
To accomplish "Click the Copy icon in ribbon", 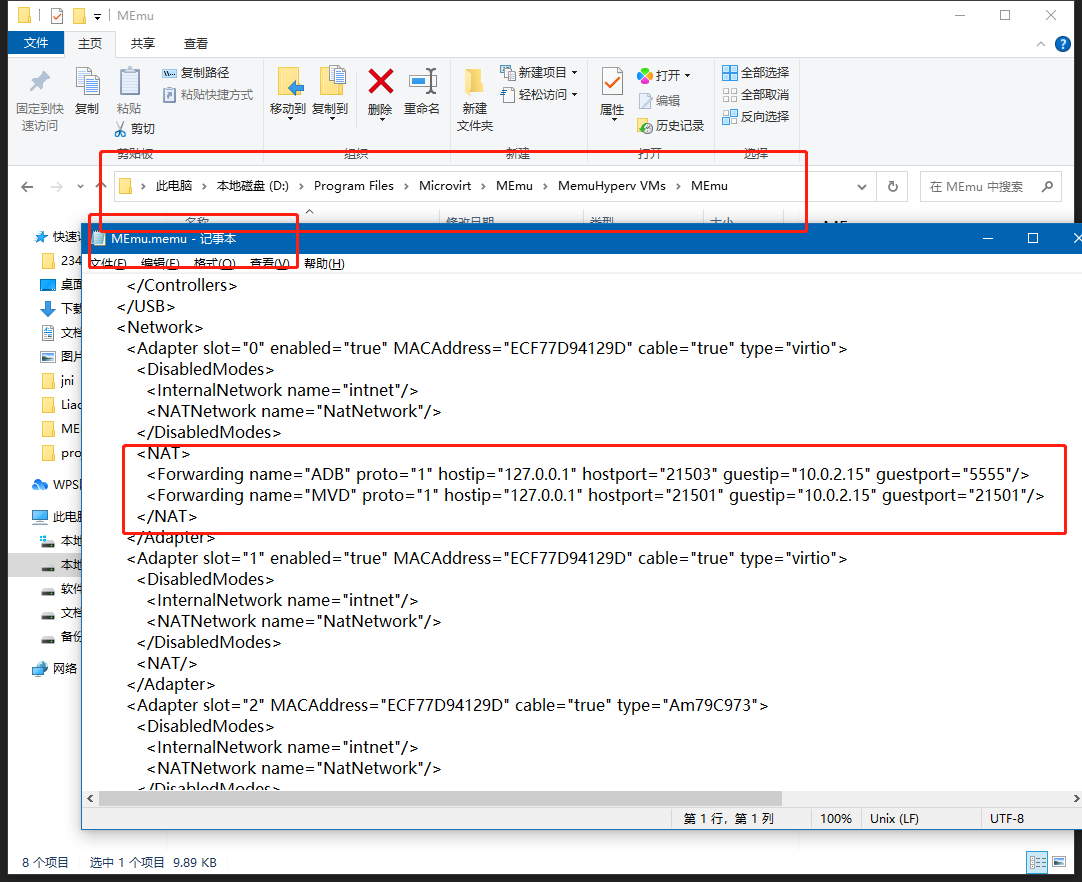I will point(87,83).
